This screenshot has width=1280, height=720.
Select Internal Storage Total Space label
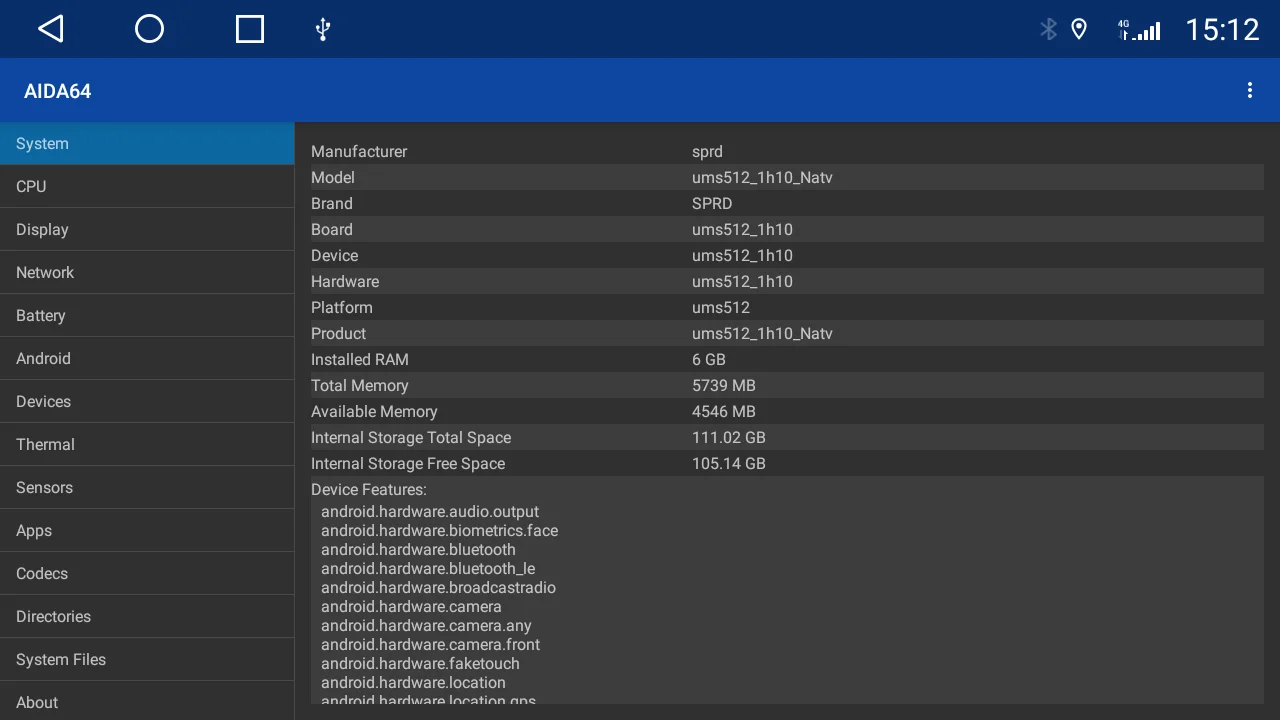411,438
